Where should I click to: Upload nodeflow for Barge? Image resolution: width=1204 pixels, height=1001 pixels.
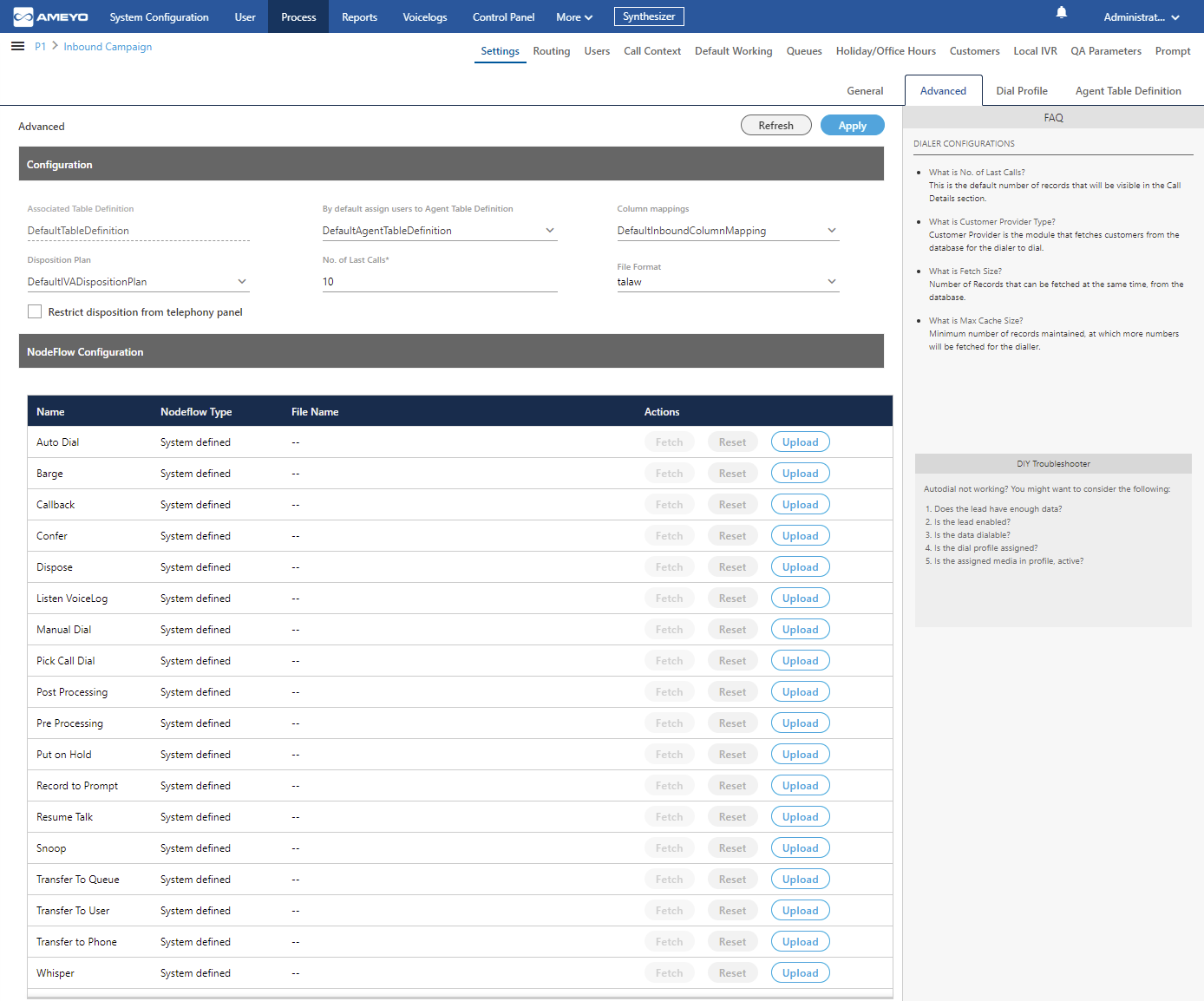pos(801,474)
